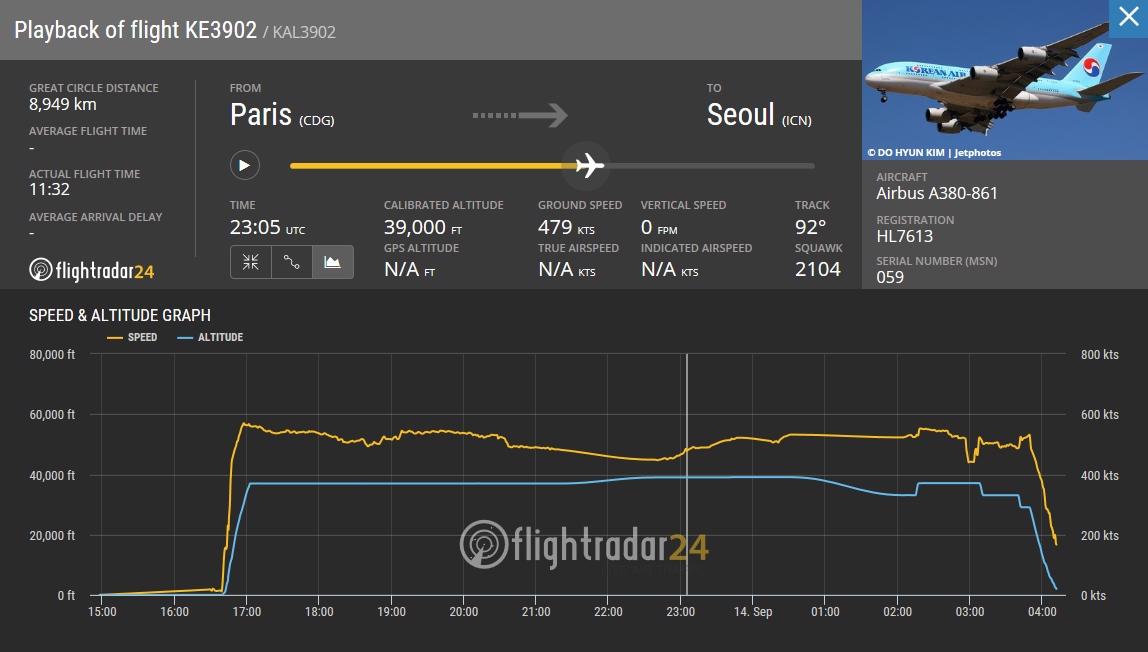Click the registration HL7613
Screen dimensions: 1148x652
click(x=904, y=236)
